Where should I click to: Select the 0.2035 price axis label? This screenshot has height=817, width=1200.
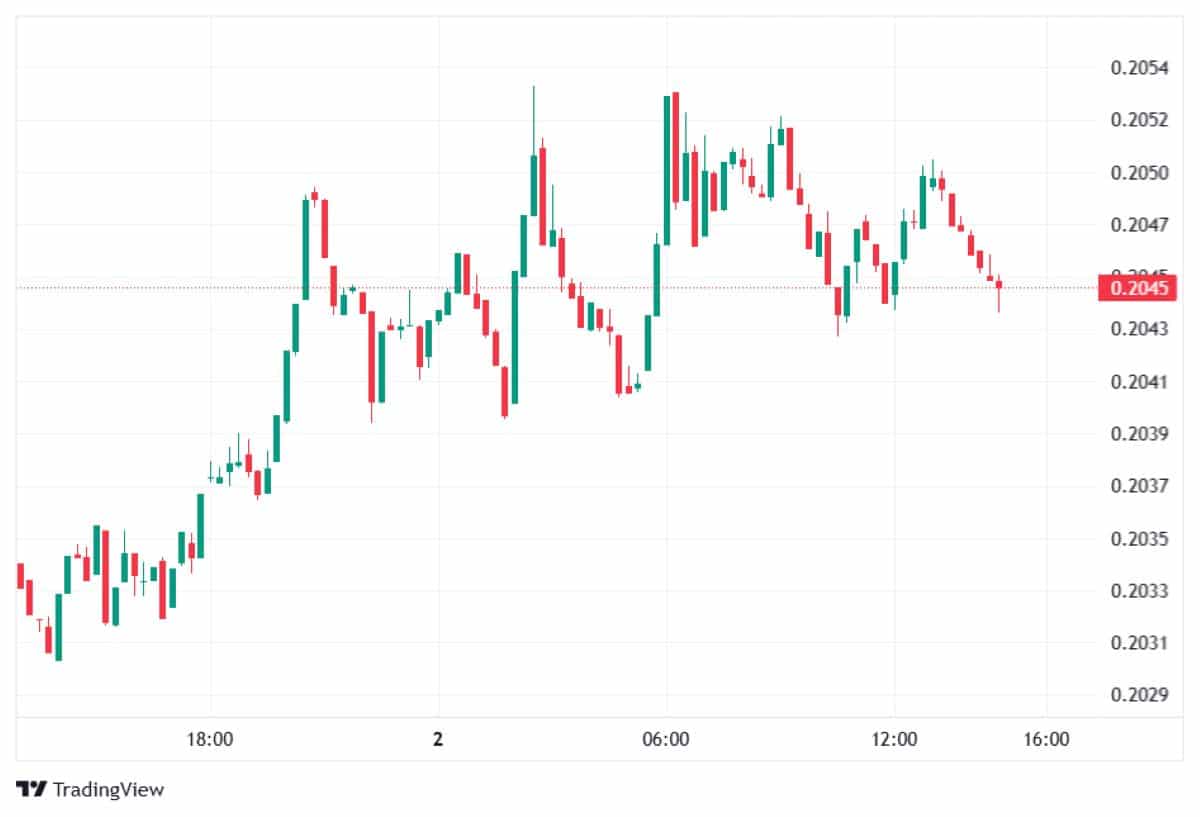point(1139,539)
